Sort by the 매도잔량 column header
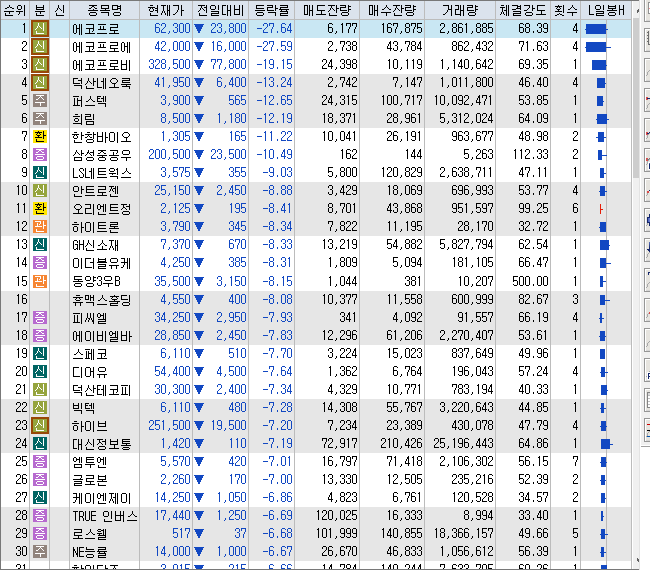 (x=327, y=10)
